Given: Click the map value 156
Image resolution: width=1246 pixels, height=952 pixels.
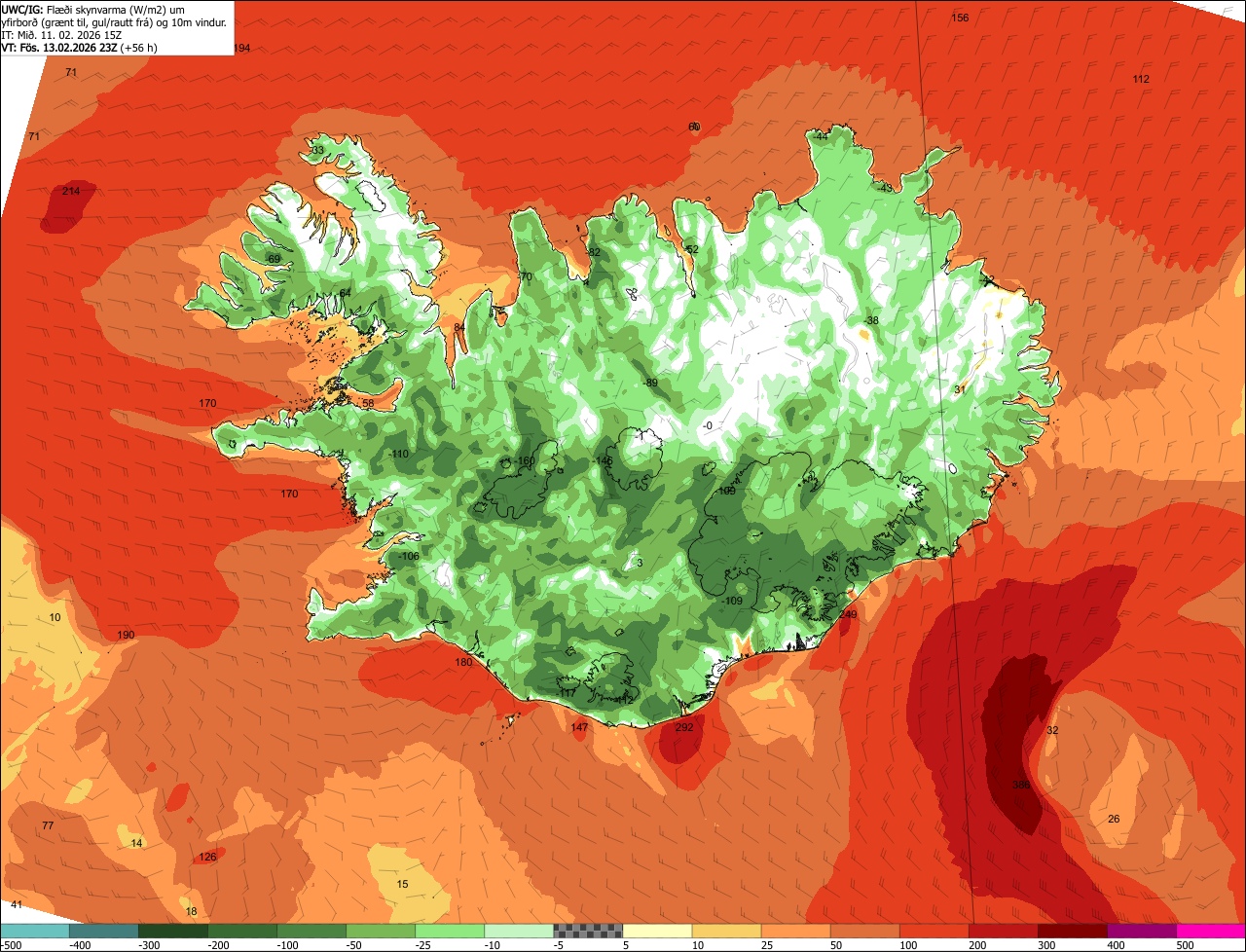Looking at the screenshot, I should pyautogui.click(x=960, y=18).
